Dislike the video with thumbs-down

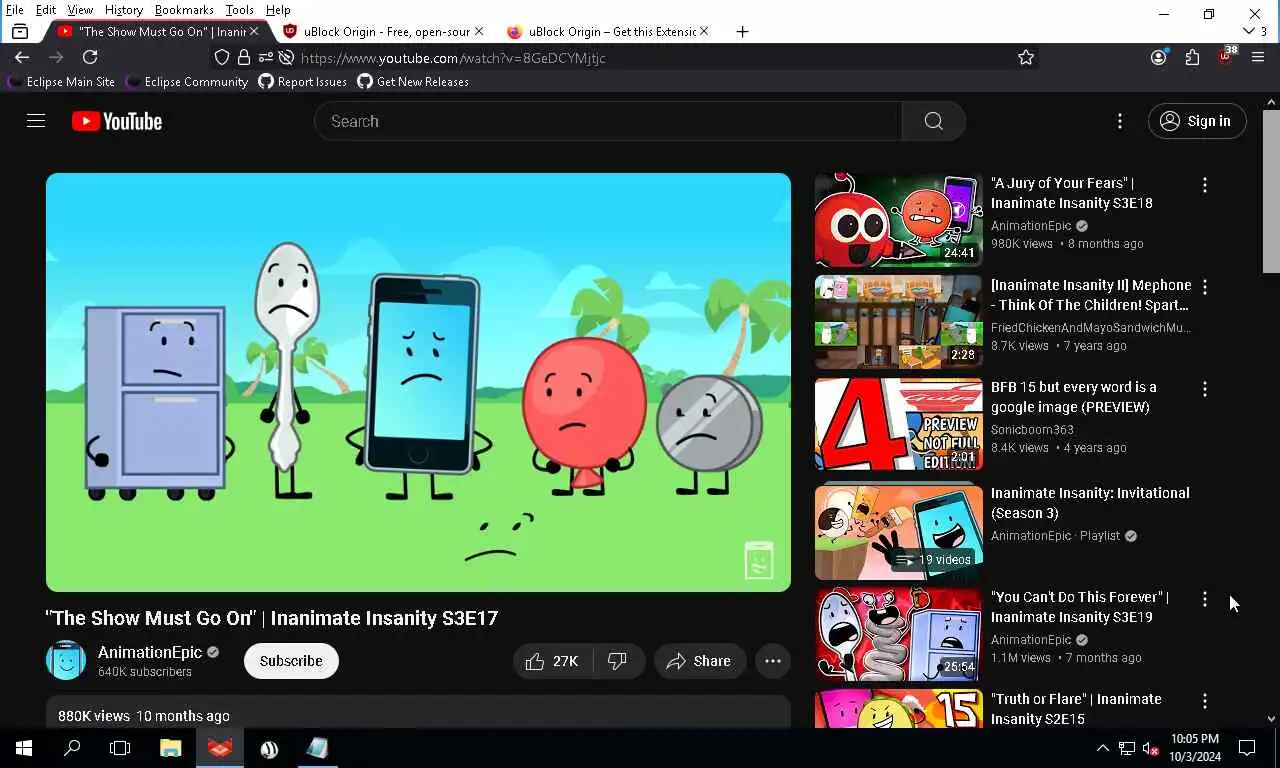(x=618, y=661)
